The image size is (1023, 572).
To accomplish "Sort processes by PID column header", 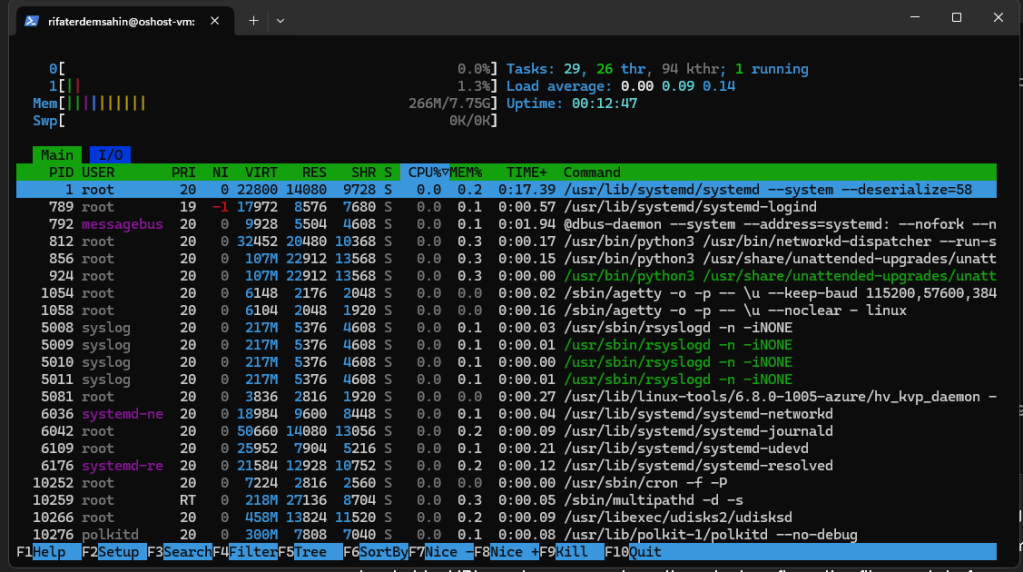I will point(61,173).
